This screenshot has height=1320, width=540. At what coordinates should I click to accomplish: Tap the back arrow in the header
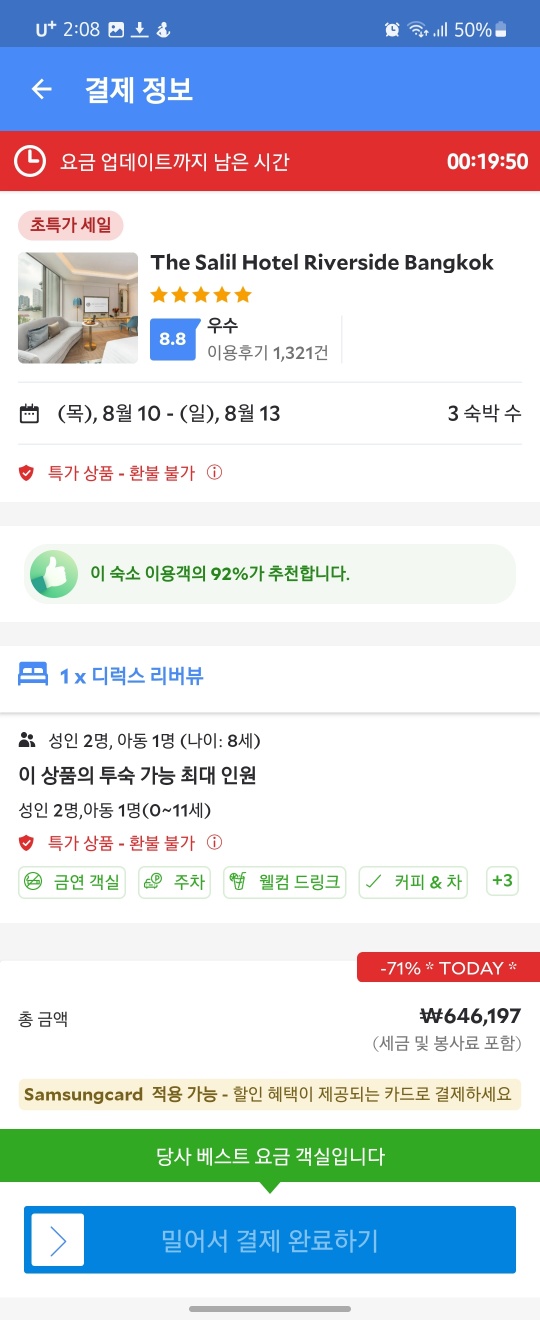click(x=41, y=89)
